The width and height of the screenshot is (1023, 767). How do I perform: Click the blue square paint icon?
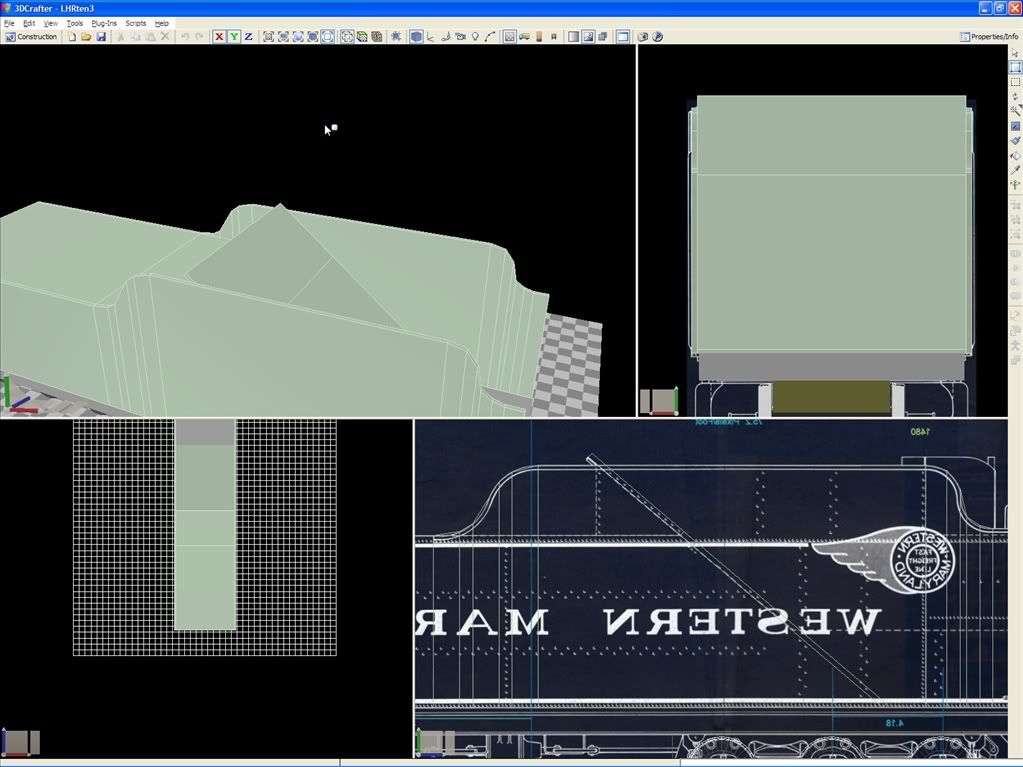pyautogui.click(x=1015, y=126)
